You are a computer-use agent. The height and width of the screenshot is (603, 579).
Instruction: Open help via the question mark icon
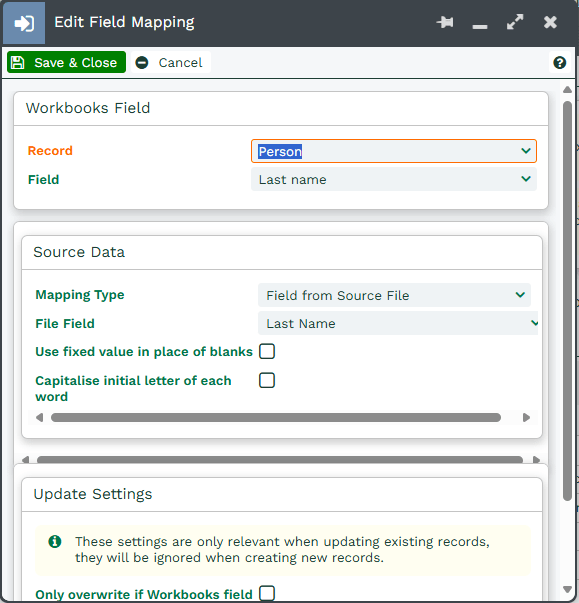click(x=559, y=62)
